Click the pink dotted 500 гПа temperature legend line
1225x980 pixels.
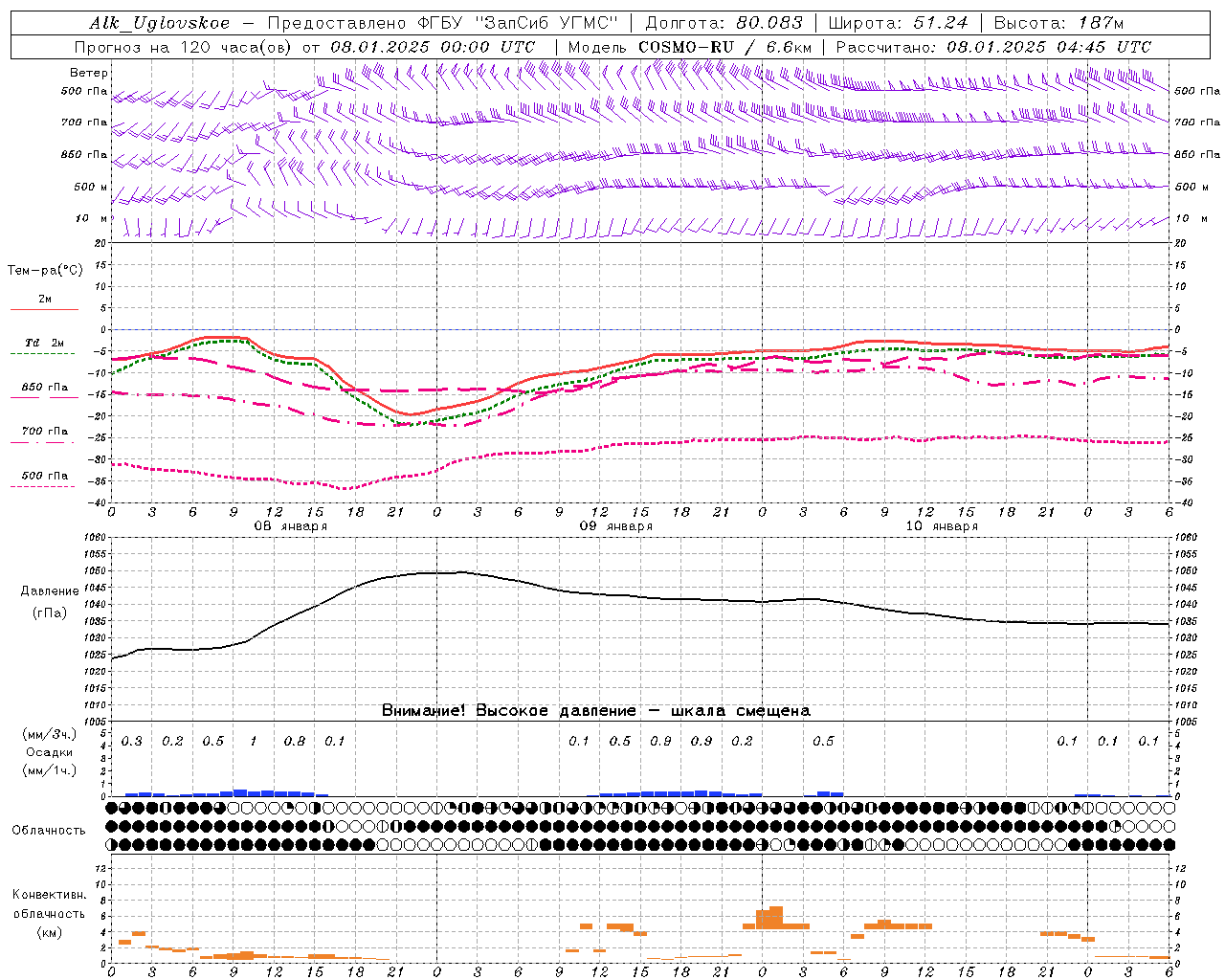click(43, 487)
